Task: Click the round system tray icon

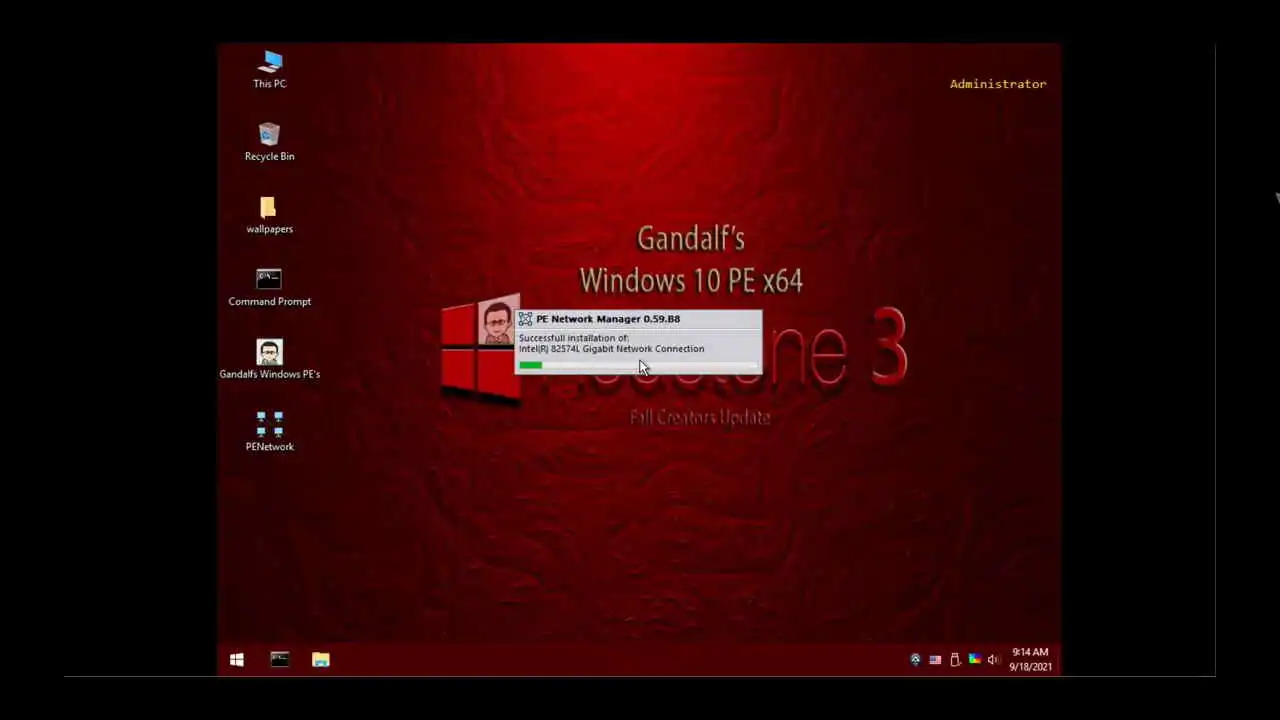Action: pyautogui.click(x=915, y=660)
